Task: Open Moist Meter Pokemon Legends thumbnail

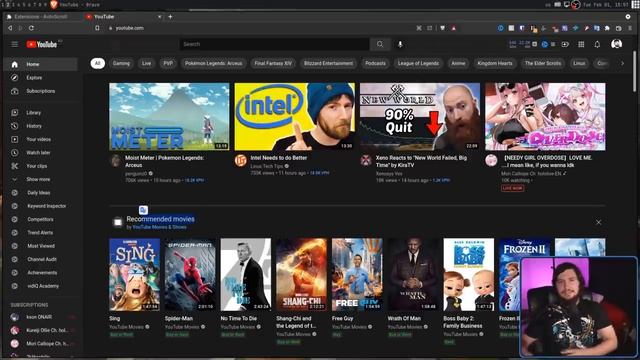Action: tap(169, 117)
